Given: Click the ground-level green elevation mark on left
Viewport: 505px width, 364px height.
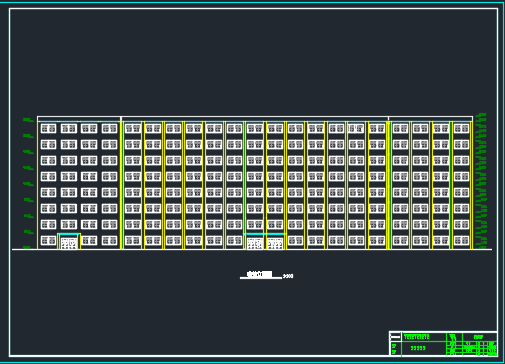Looking at the screenshot, I should click(x=26, y=247).
